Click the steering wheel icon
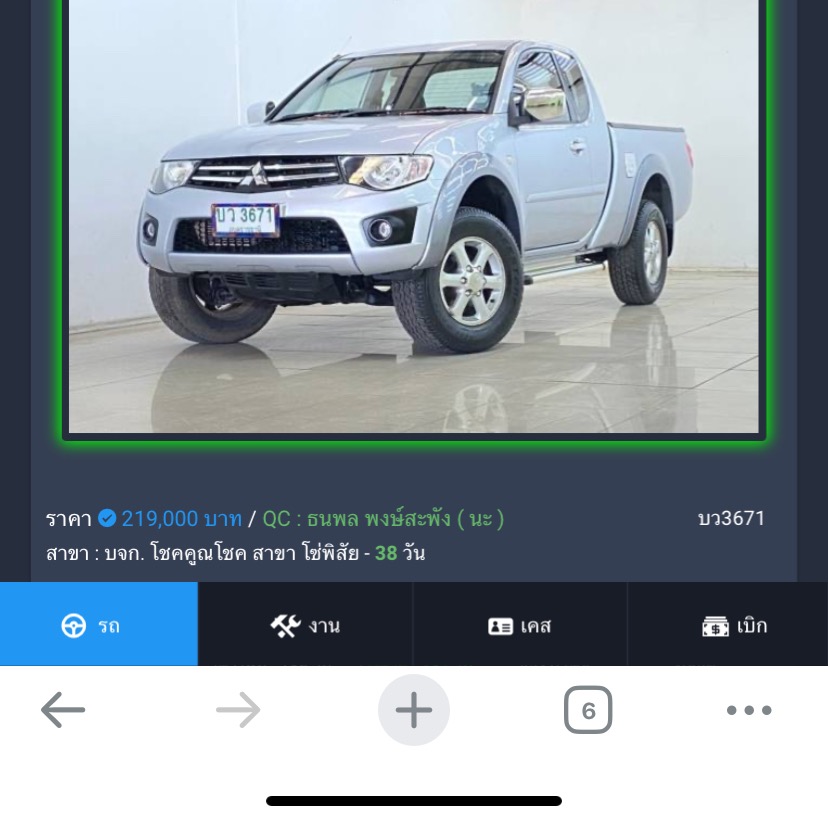 click(73, 626)
